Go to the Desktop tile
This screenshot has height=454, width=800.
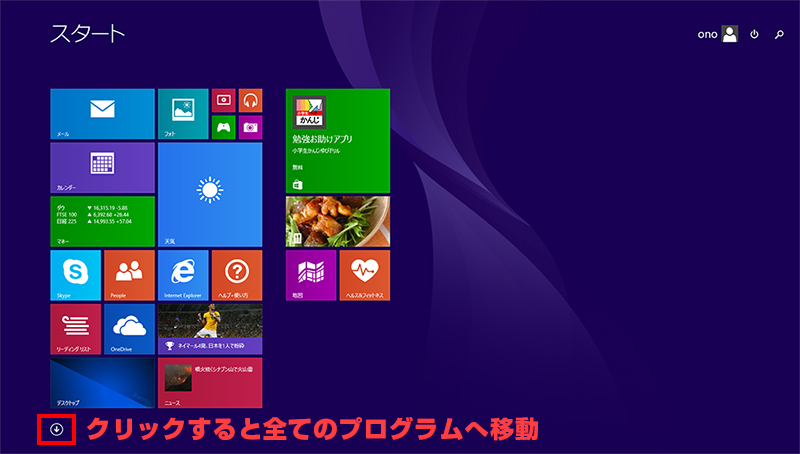[x=102, y=383]
